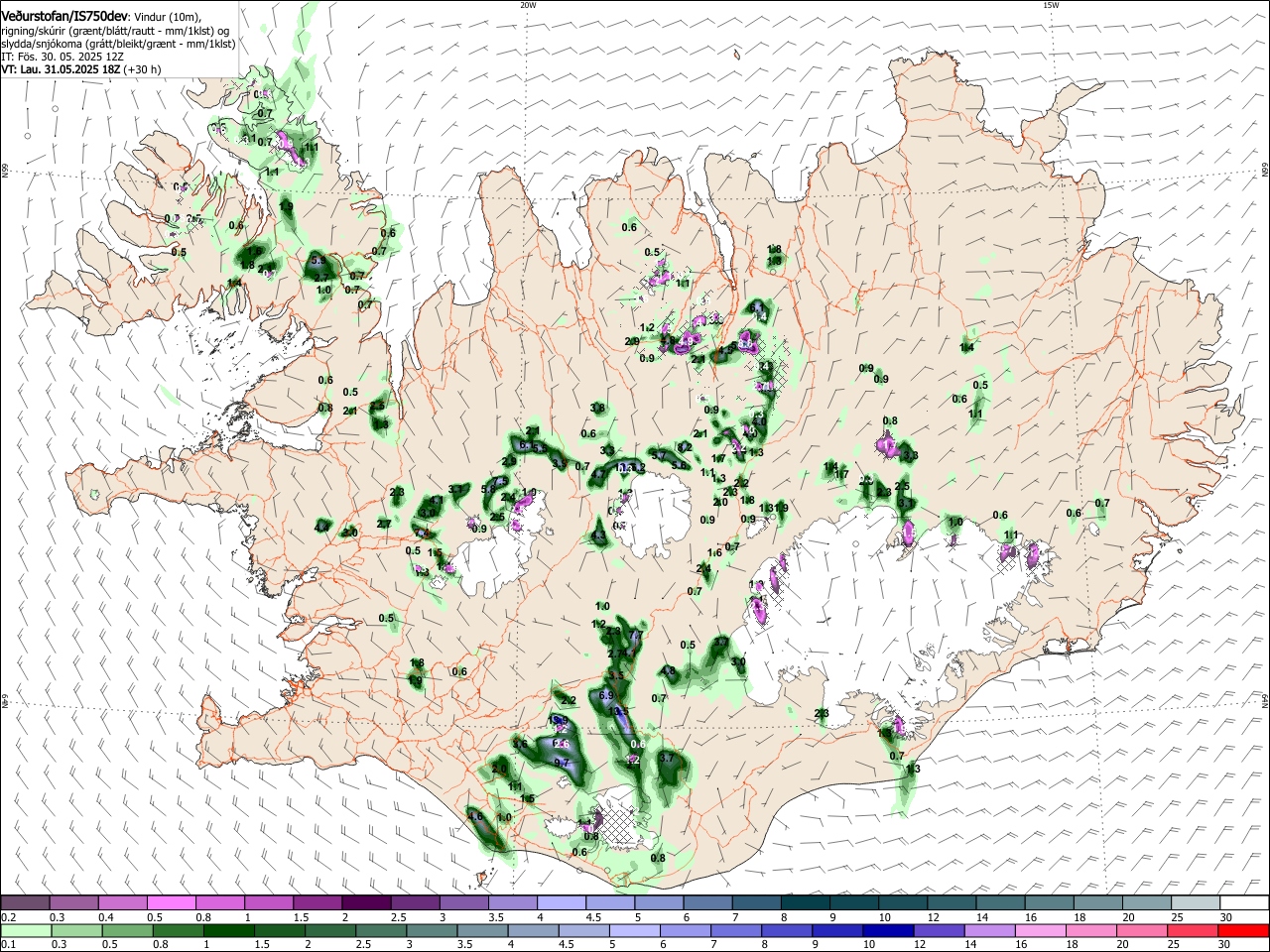
Task: Select the light periwinkle 4–4.5 snow swatch
Action: (562, 903)
